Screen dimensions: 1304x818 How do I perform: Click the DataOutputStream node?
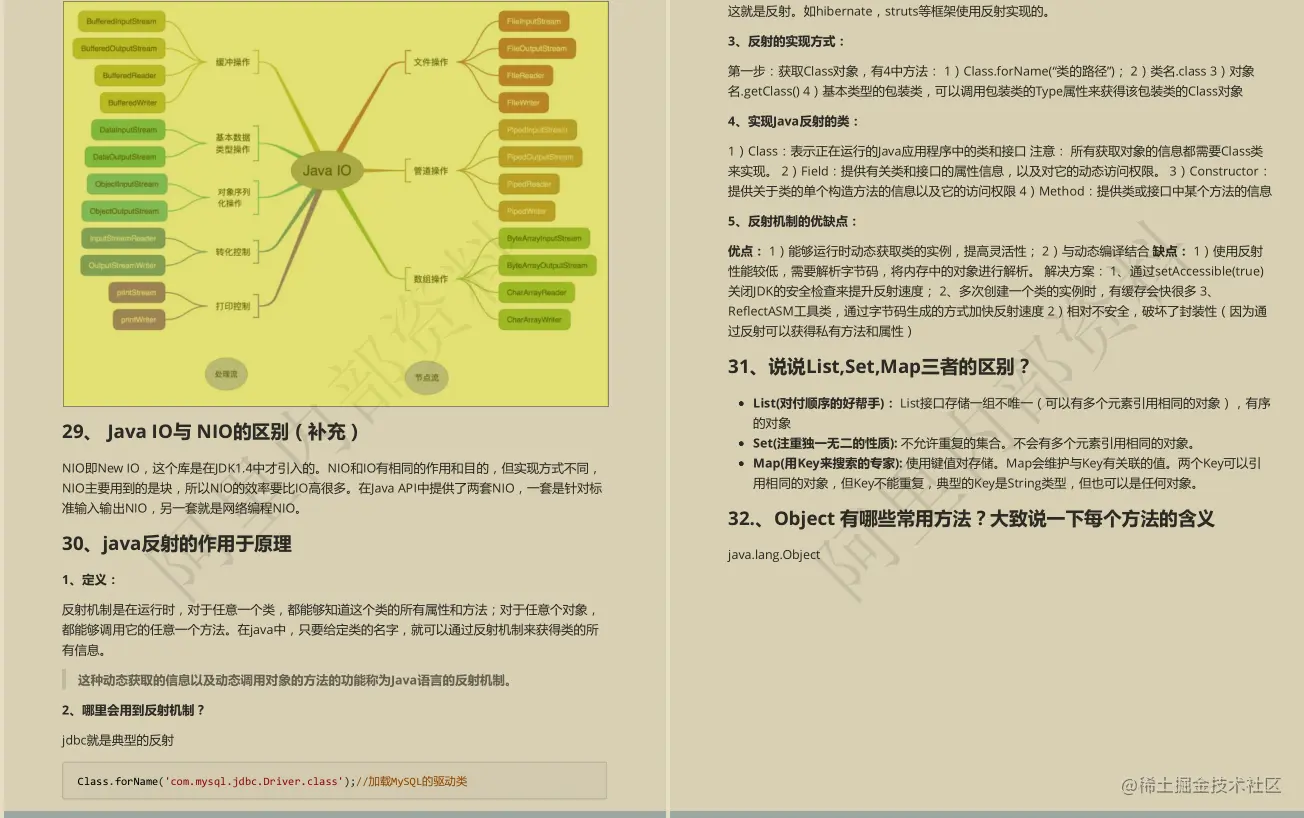[125, 156]
